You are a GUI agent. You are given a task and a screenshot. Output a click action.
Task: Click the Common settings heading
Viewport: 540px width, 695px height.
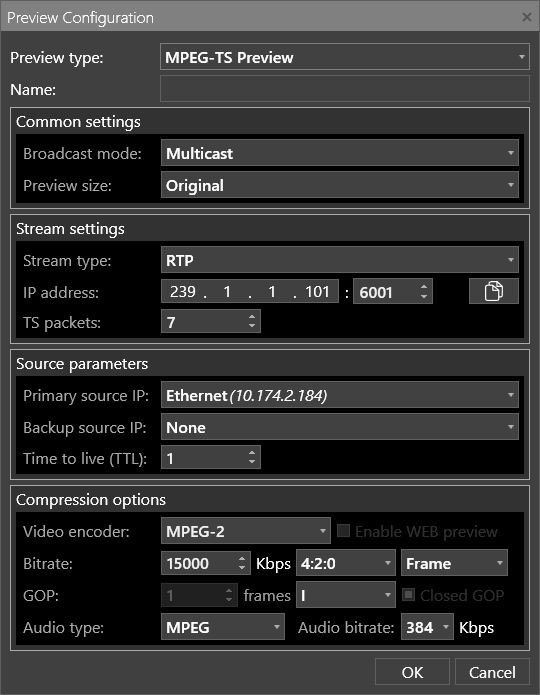tap(78, 121)
